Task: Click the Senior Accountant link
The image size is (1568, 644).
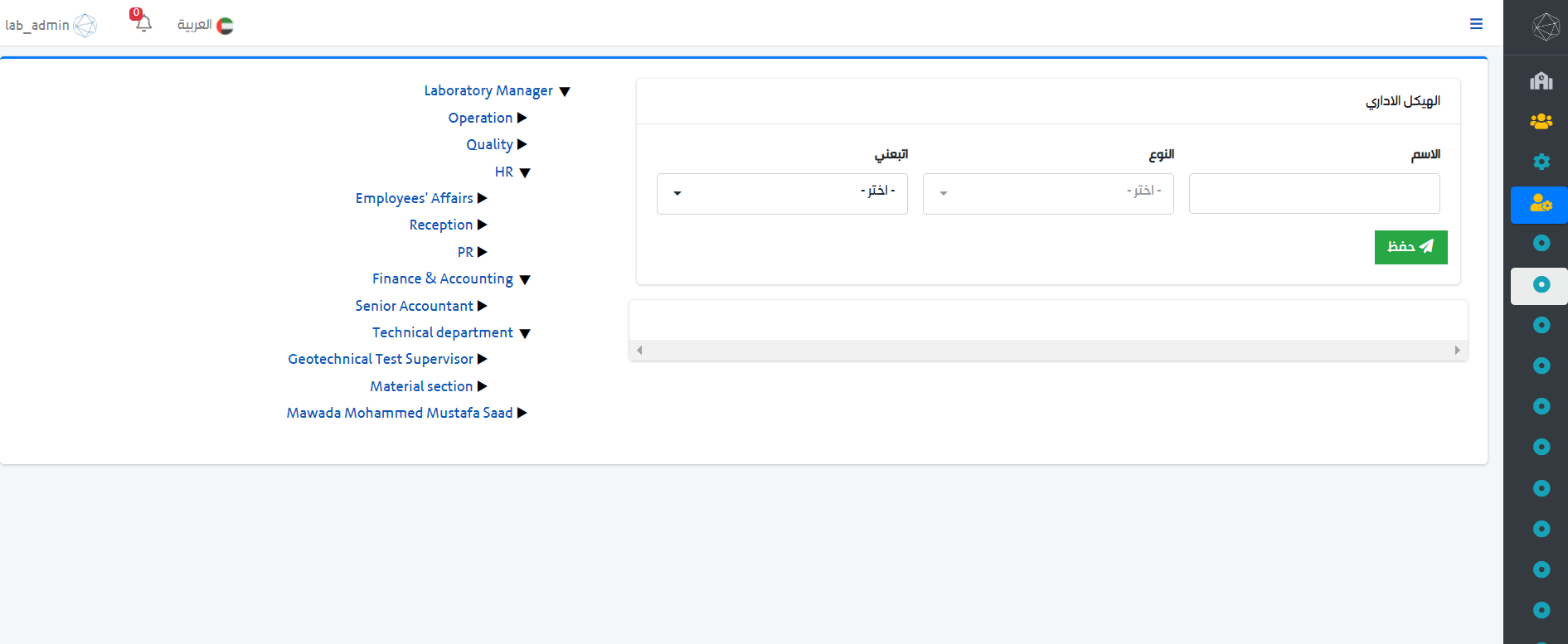Action: click(x=414, y=306)
